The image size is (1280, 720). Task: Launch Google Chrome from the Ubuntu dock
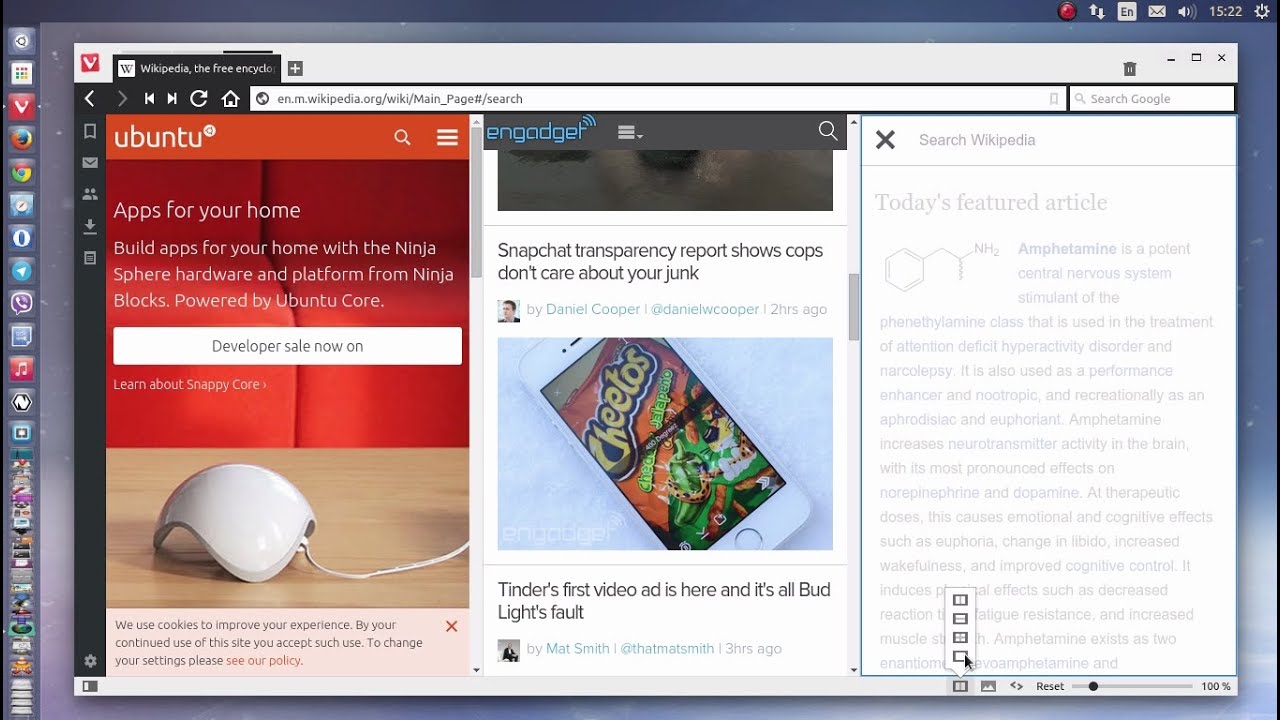tap(22, 172)
